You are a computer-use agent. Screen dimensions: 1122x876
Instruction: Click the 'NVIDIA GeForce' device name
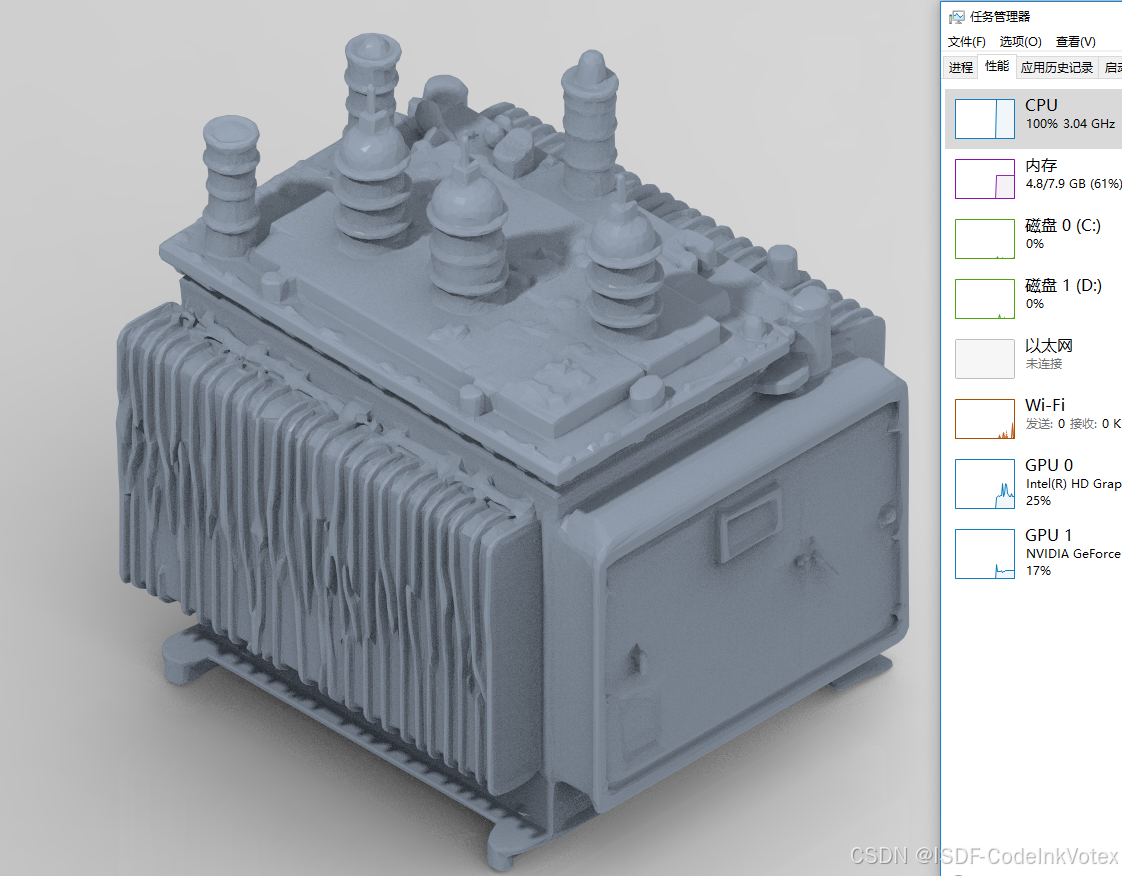[1073, 554]
